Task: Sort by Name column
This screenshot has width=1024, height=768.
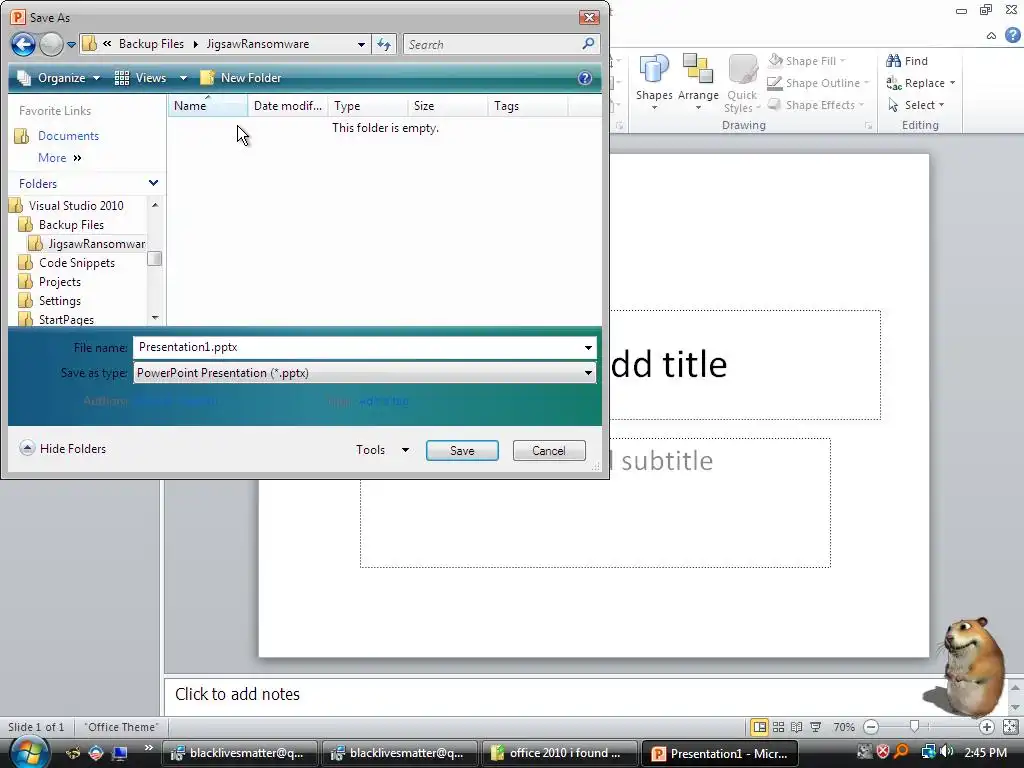Action: pyautogui.click(x=208, y=106)
